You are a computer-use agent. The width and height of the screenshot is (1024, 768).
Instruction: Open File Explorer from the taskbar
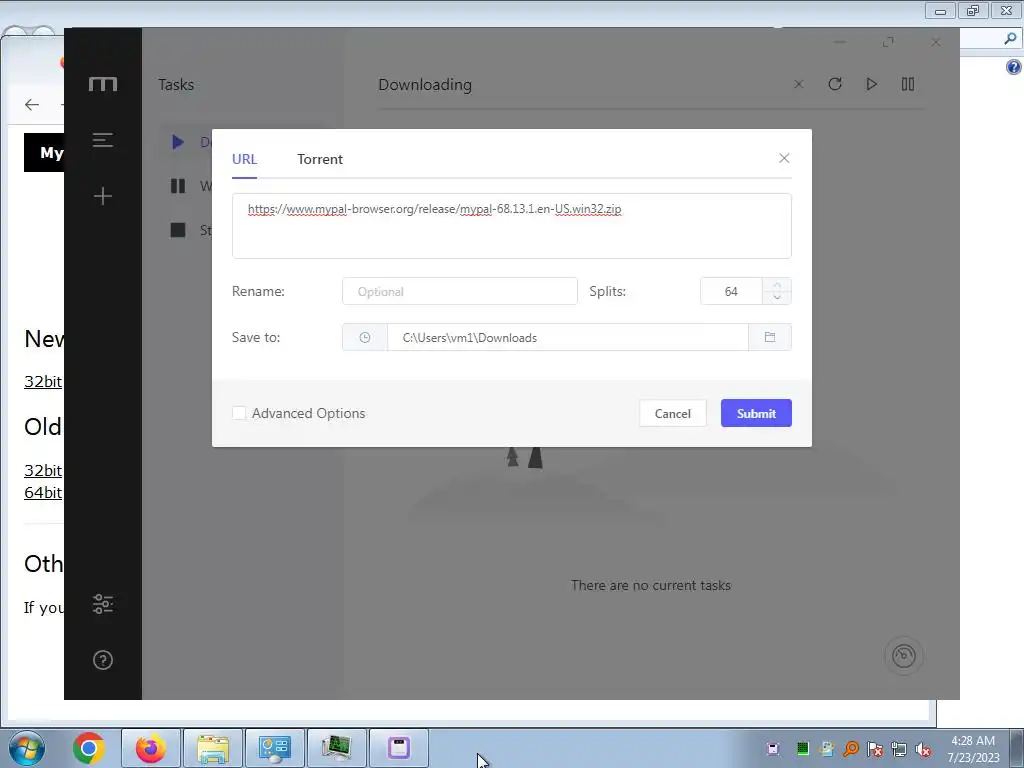pyautogui.click(x=213, y=748)
